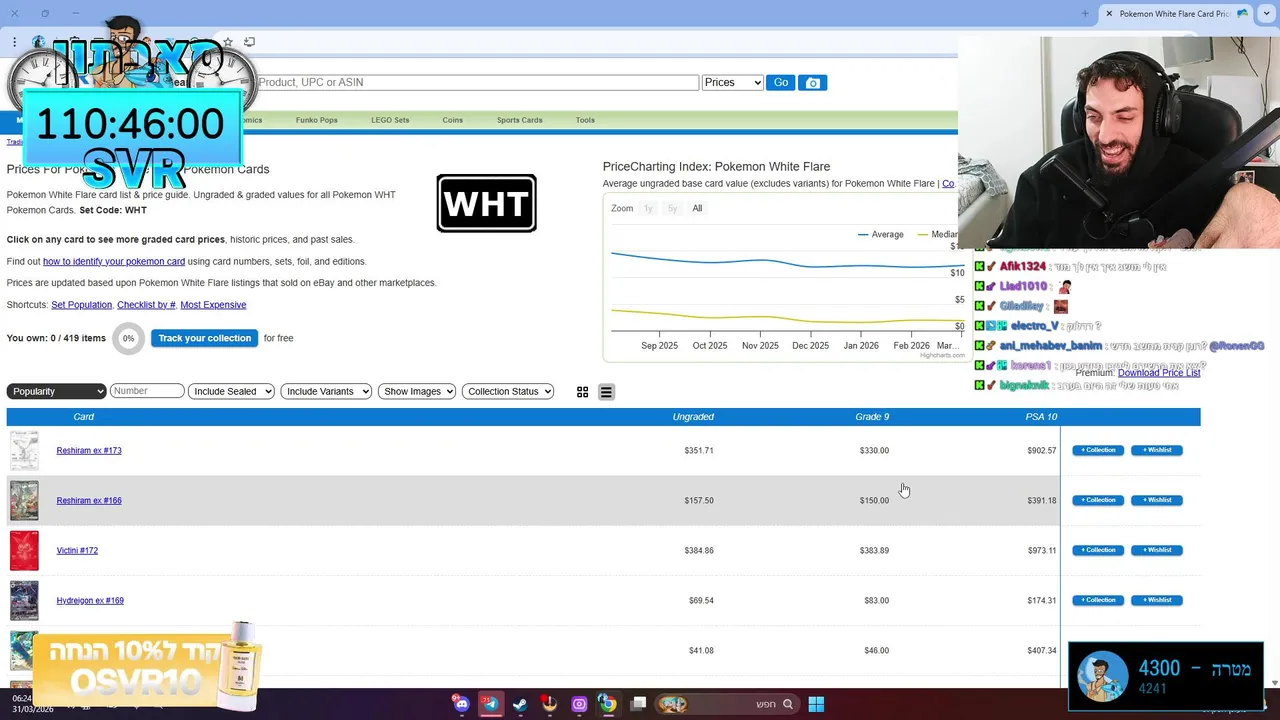Sort by the Grade 9 column header

coord(872,417)
